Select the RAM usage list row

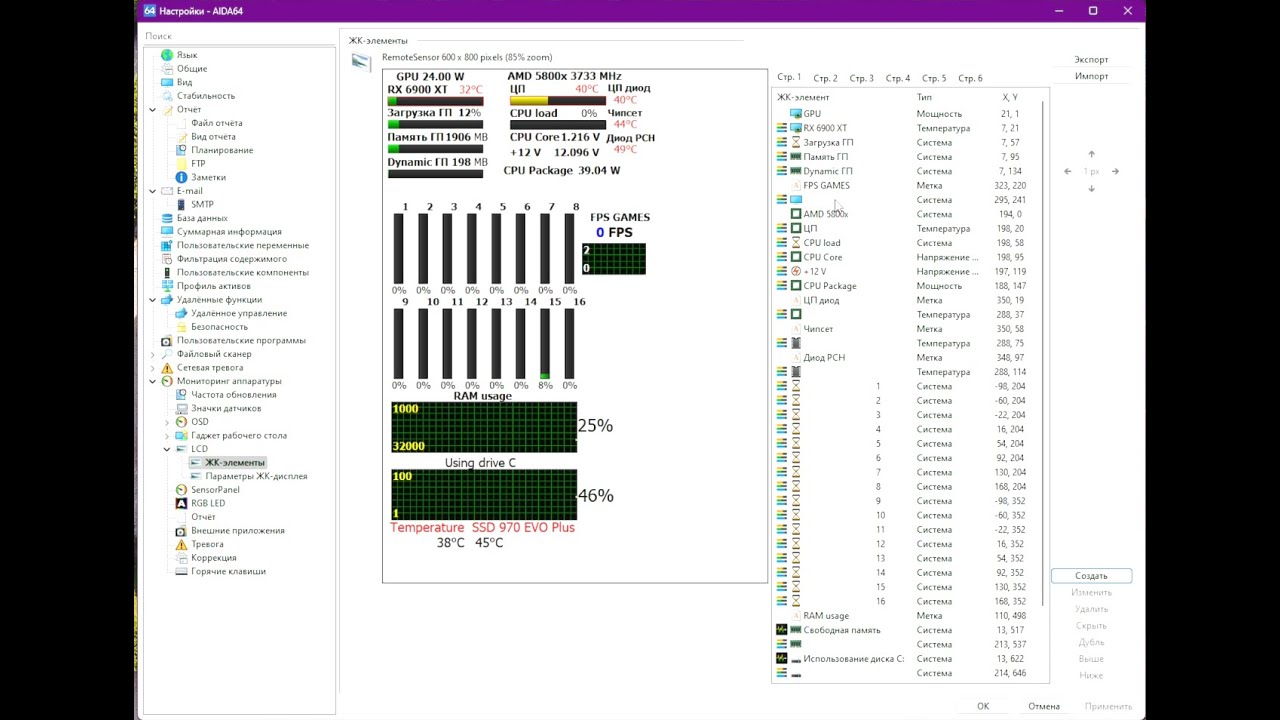pyautogui.click(x=905, y=616)
